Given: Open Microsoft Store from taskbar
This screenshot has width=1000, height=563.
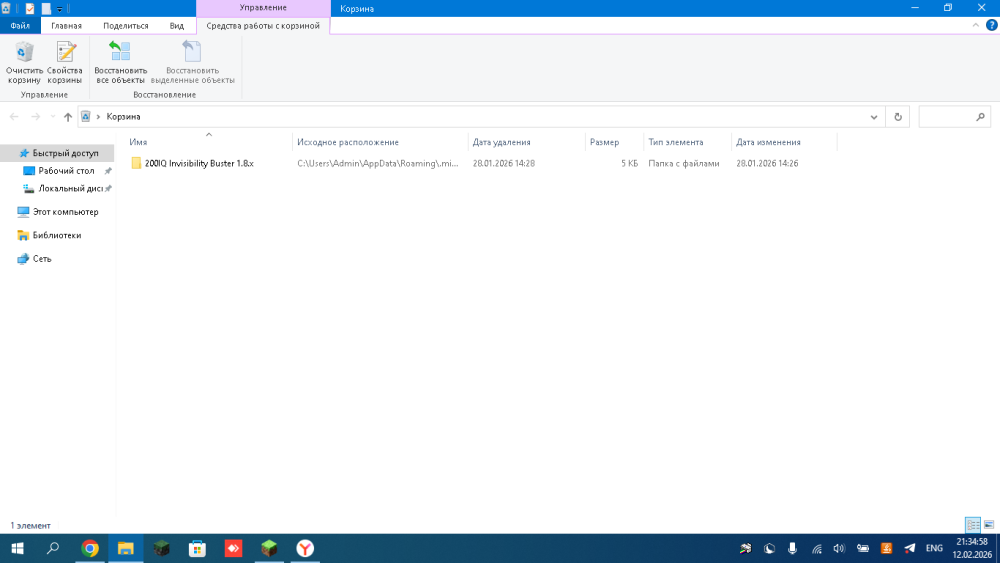Looking at the screenshot, I should 197,548.
